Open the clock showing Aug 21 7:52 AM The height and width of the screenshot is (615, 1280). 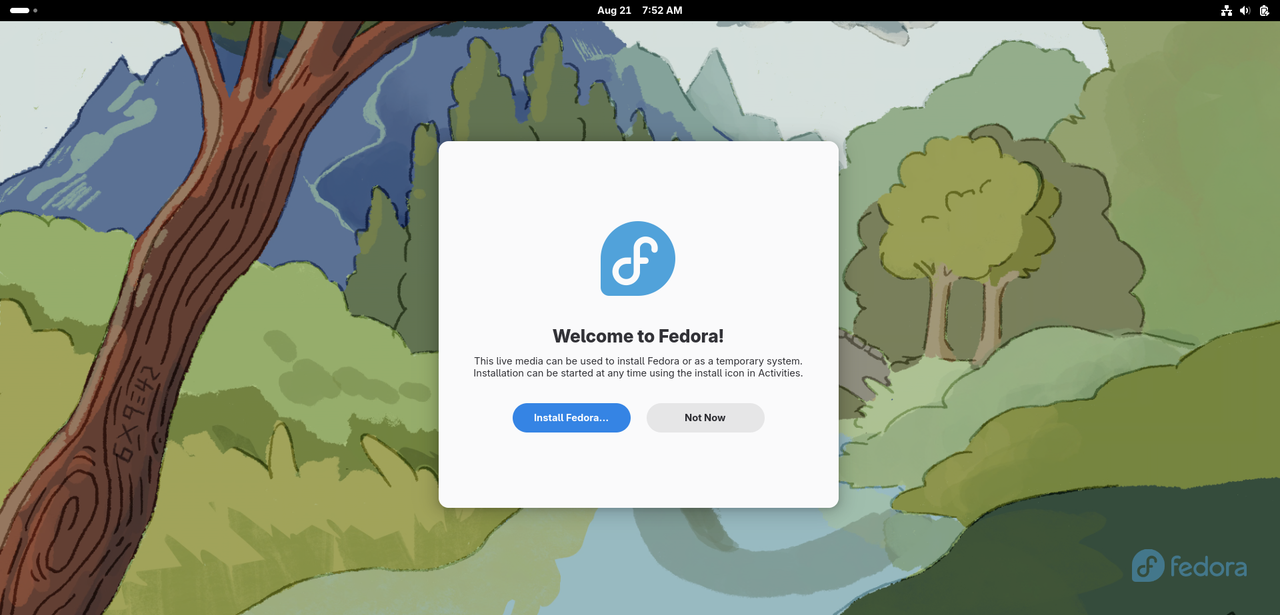coord(640,10)
